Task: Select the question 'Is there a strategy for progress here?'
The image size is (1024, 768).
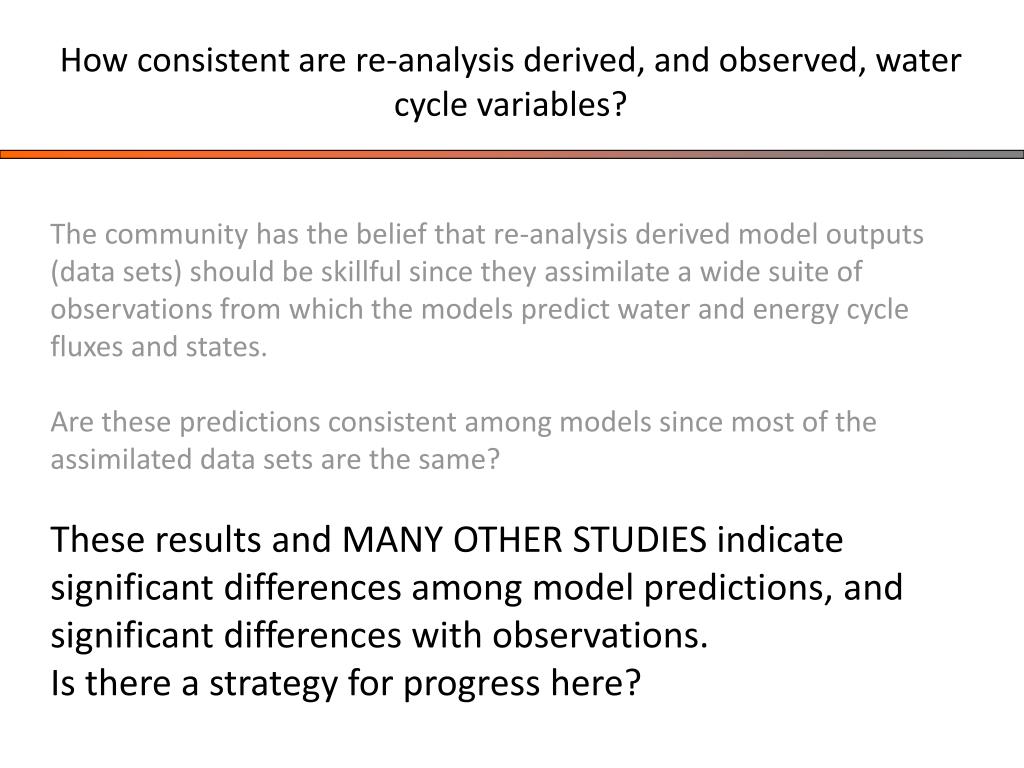Action: (x=345, y=684)
